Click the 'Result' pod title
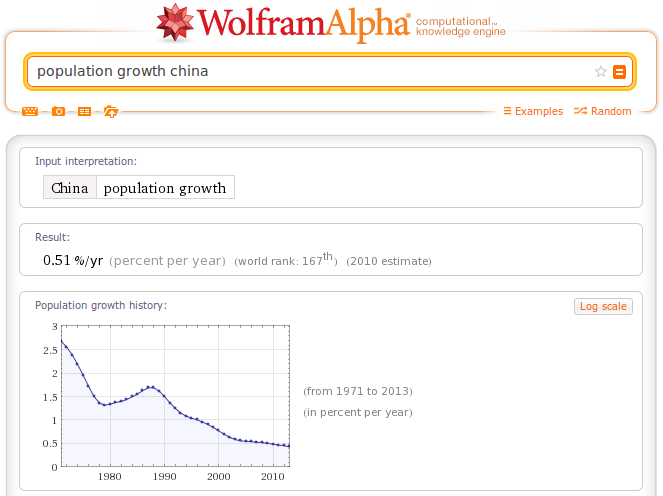 (52, 237)
